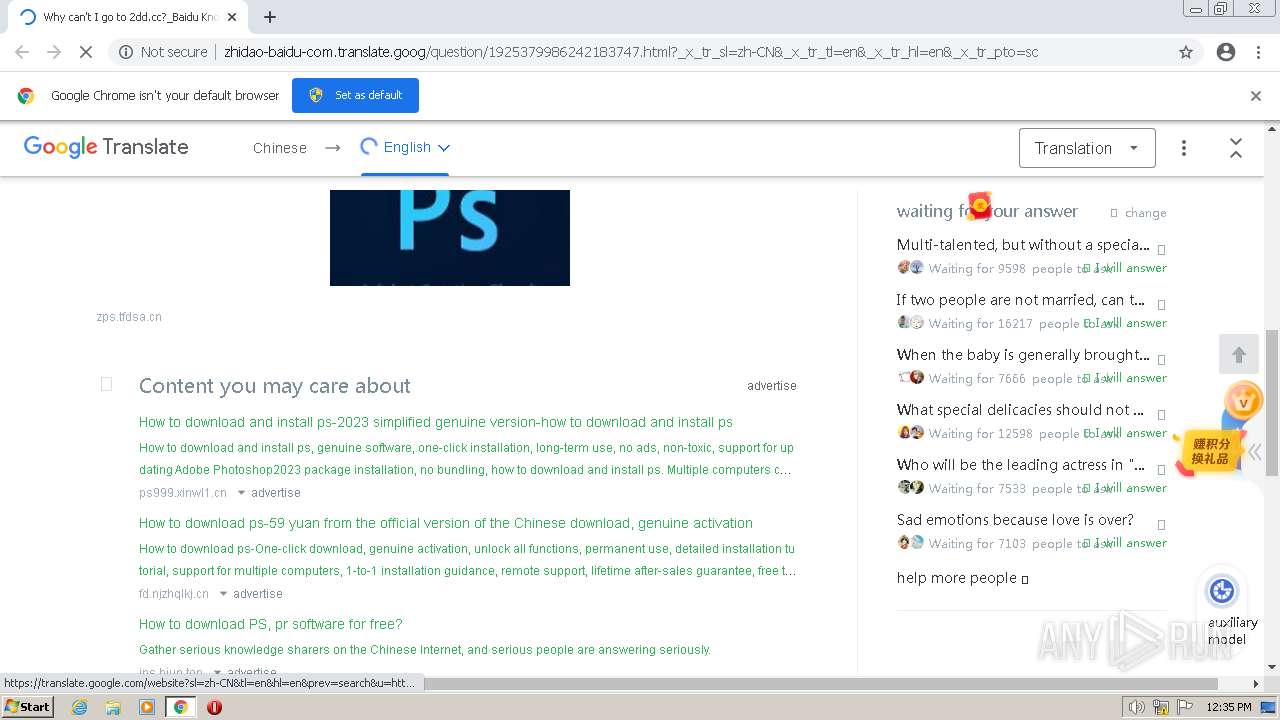Open the red stop-sign taskbar icon
Viewport: 1280px width, 720px height.
(214, 707)
